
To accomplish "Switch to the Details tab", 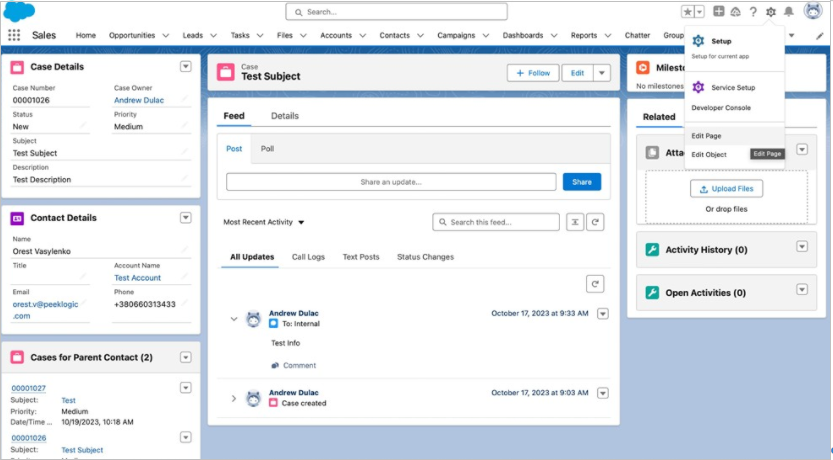I will [x=285, y=116].
